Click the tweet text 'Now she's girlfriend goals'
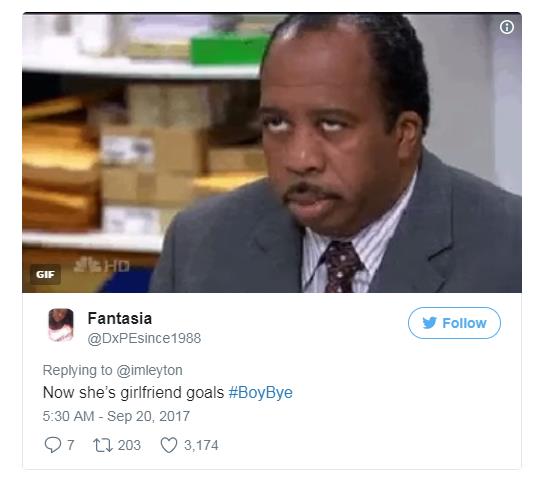 click(x=133, y=392)
